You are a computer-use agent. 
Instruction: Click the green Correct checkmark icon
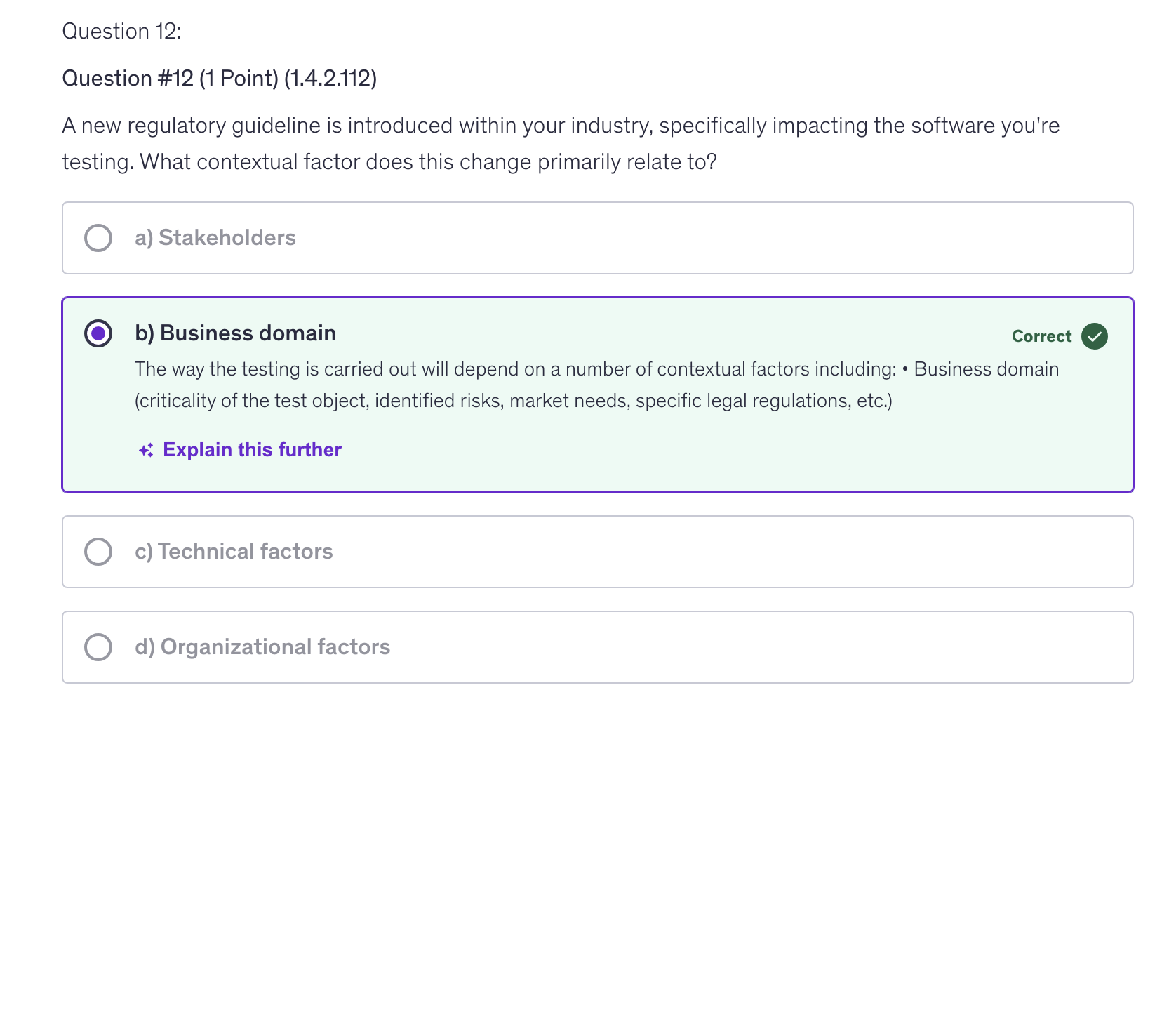[x=1094, y=336]
